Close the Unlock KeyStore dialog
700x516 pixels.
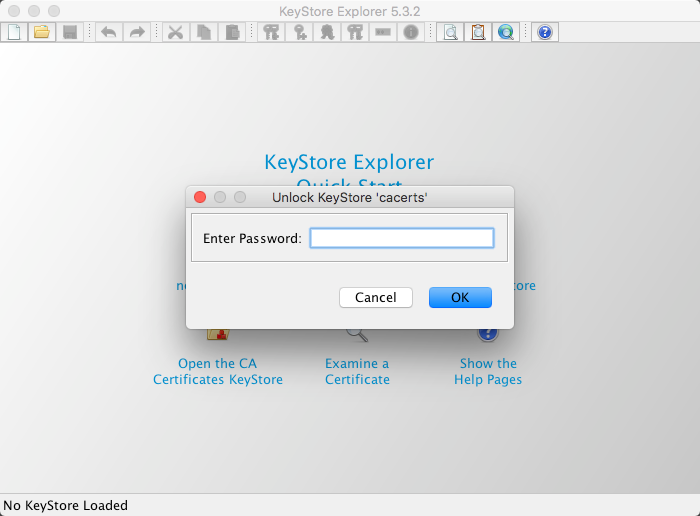coord(200,197)
